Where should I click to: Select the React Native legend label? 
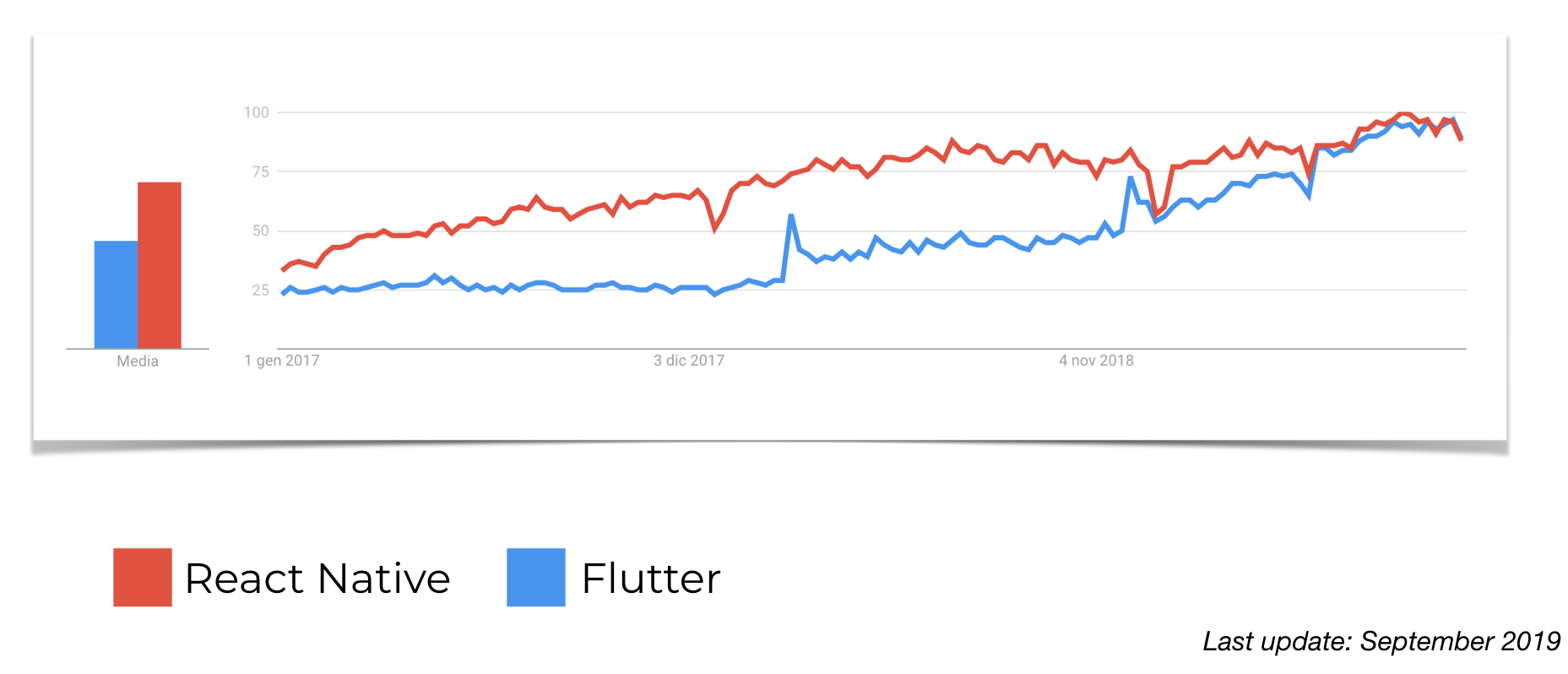317,579
